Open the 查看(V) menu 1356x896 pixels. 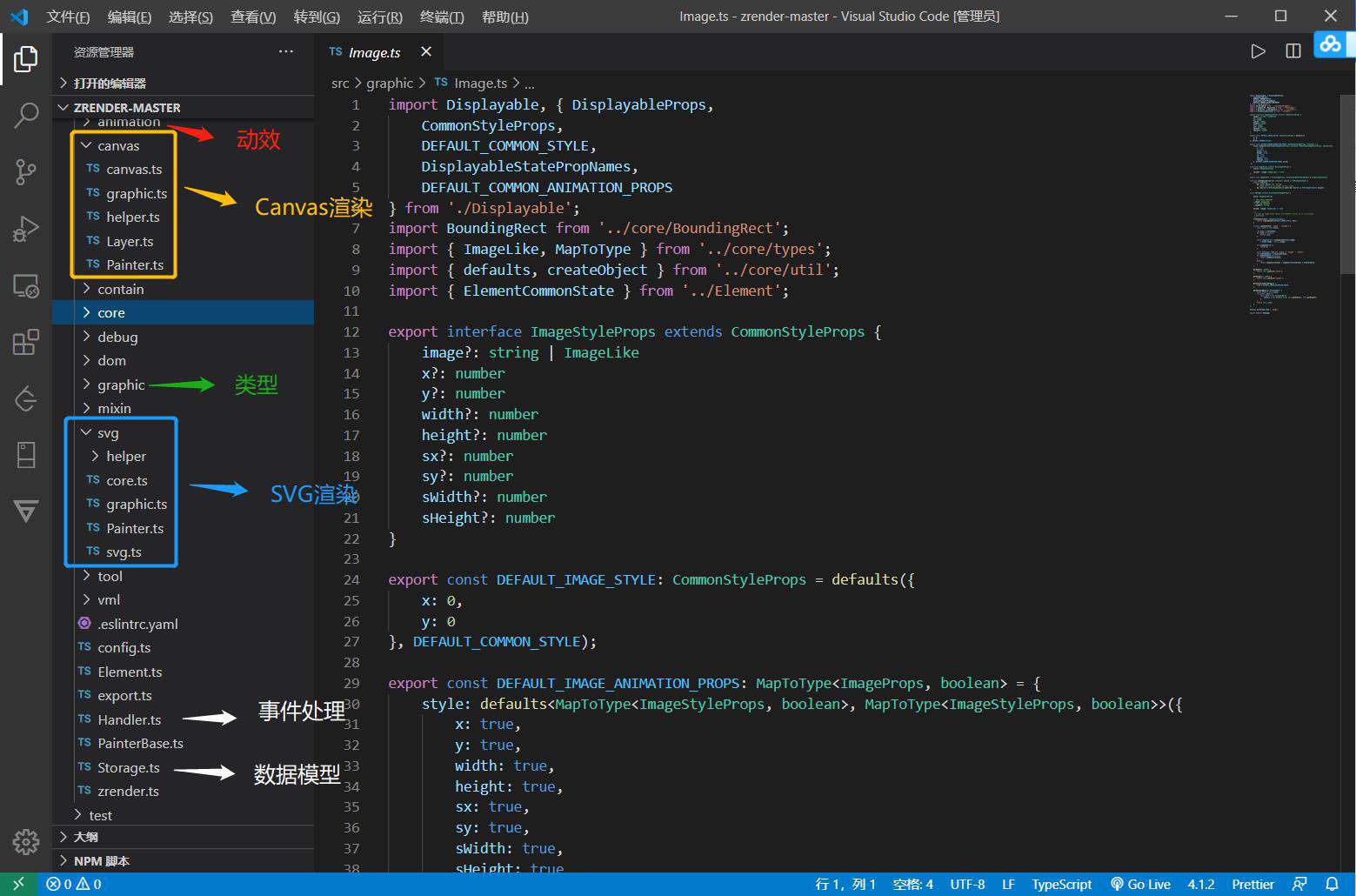pos(253,17)
